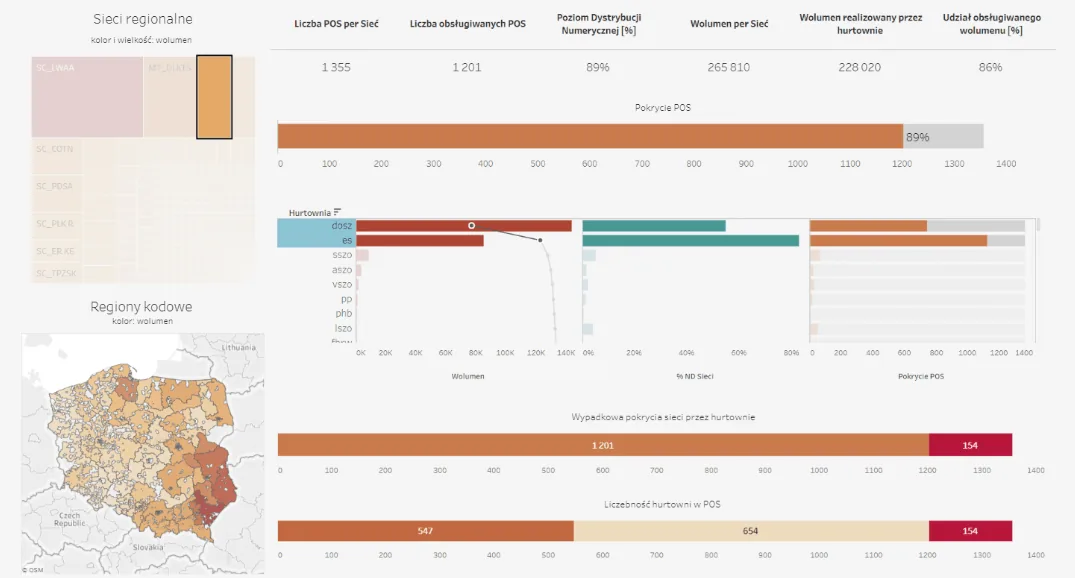
Task: Click the dosz orange Pokrycie POS bar
Action: pyautogui.click(x=869, y=226)
